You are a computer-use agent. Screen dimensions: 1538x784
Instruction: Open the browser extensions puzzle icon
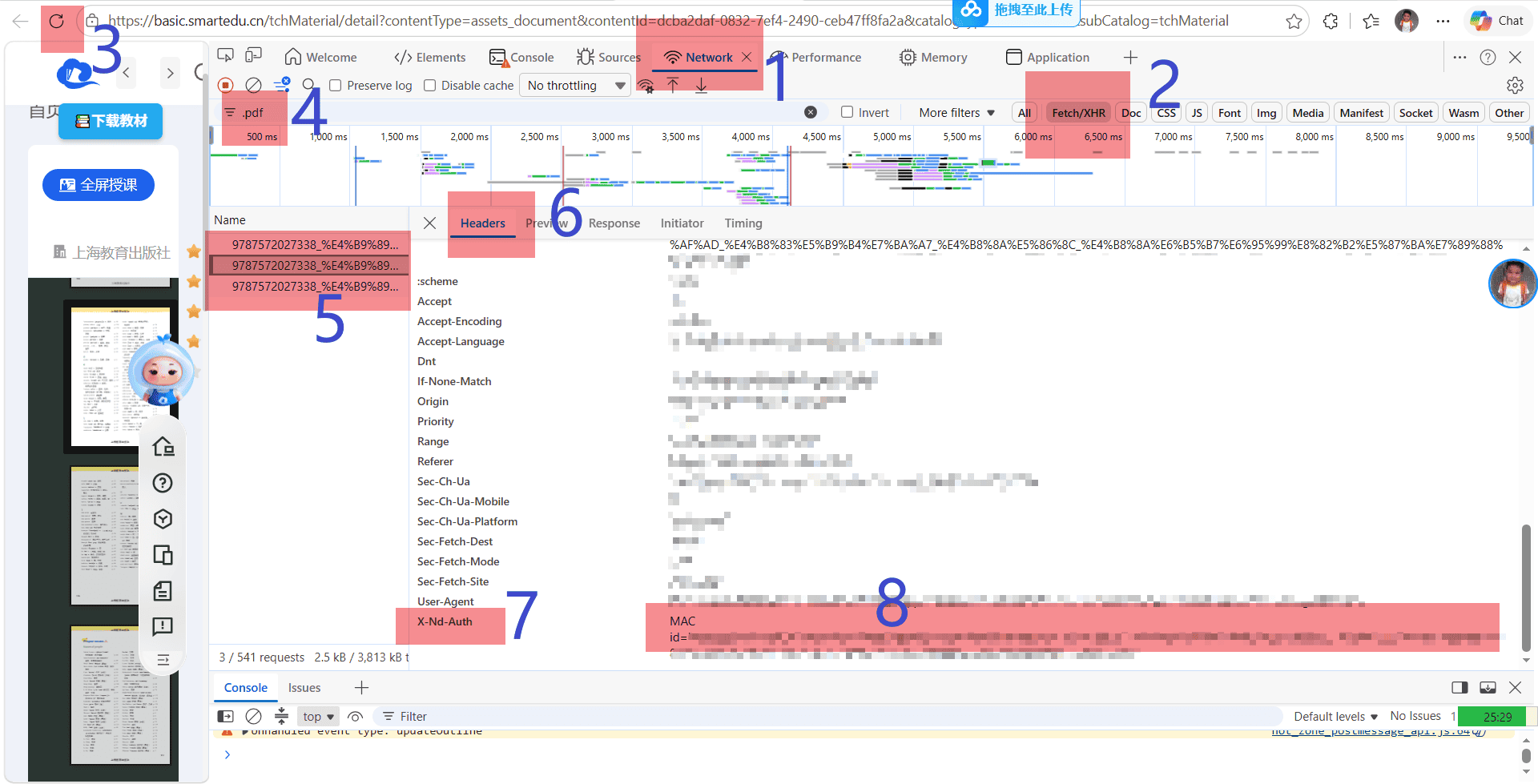coord(1331,22)
